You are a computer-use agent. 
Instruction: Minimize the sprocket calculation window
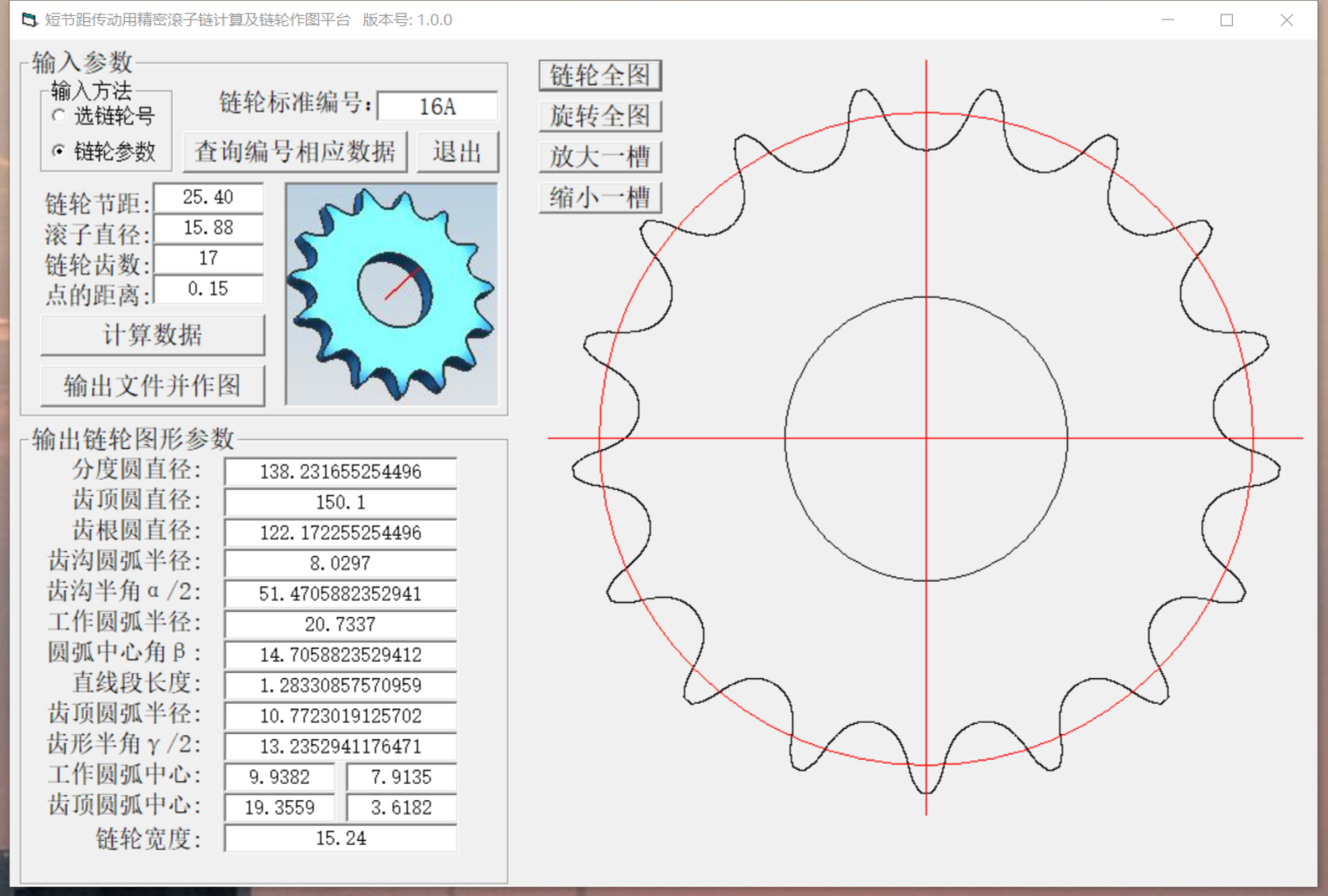[1168, 19]
